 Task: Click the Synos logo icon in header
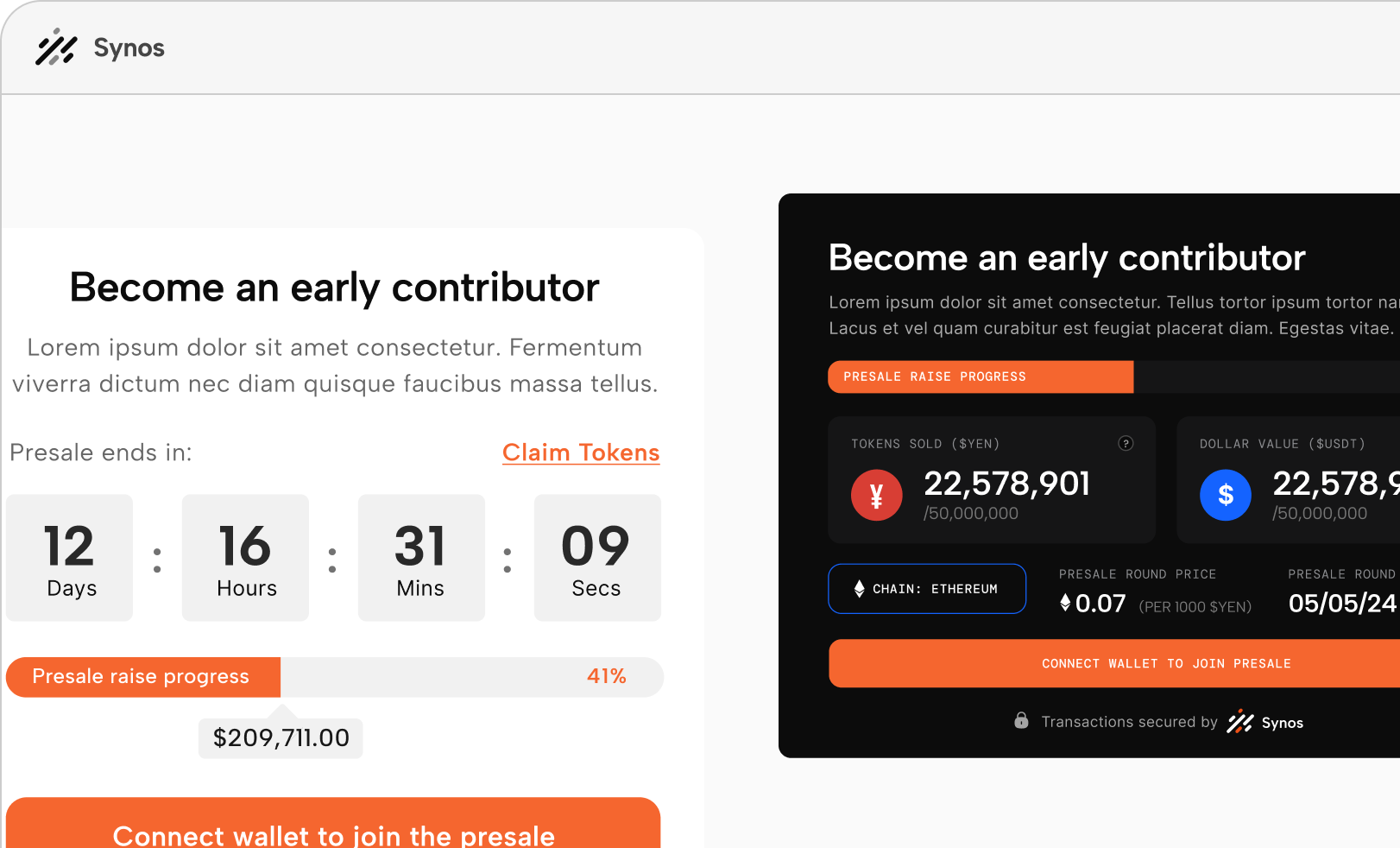point(56,47)
